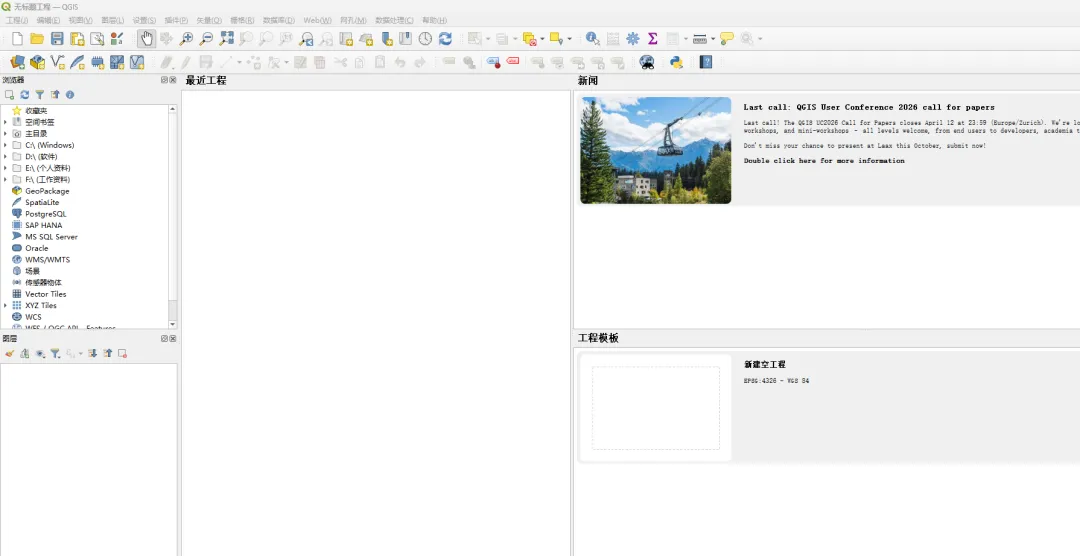Open the select-by-location yellow square dropdown arrow
This screenshot has width=1080, height=556.
(x=570, y=39)
